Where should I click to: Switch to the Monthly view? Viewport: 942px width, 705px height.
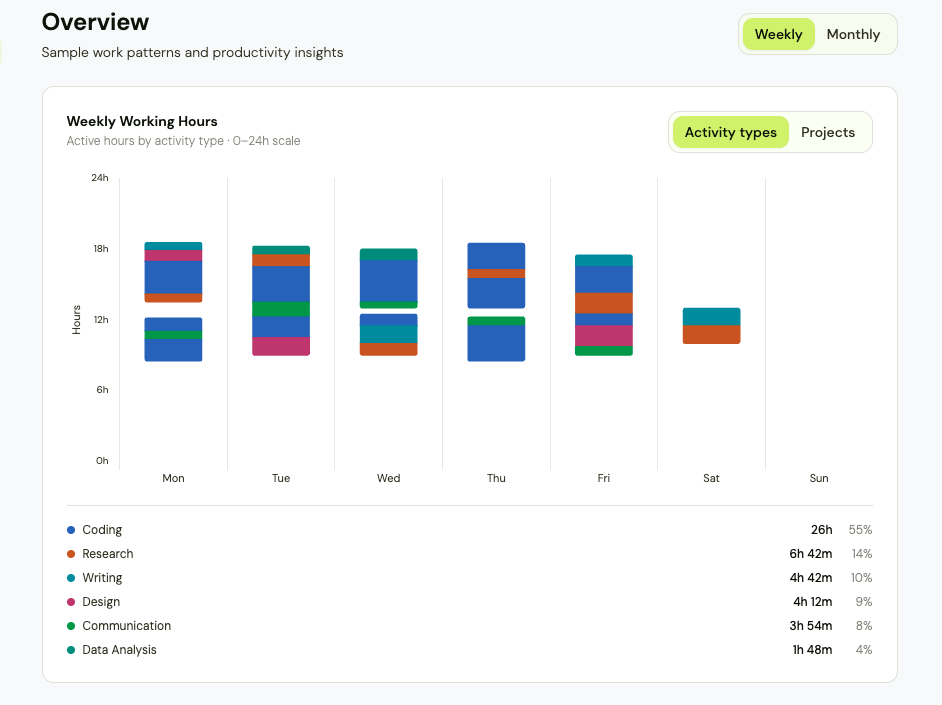pyautogui.click(x=853, y=34)
